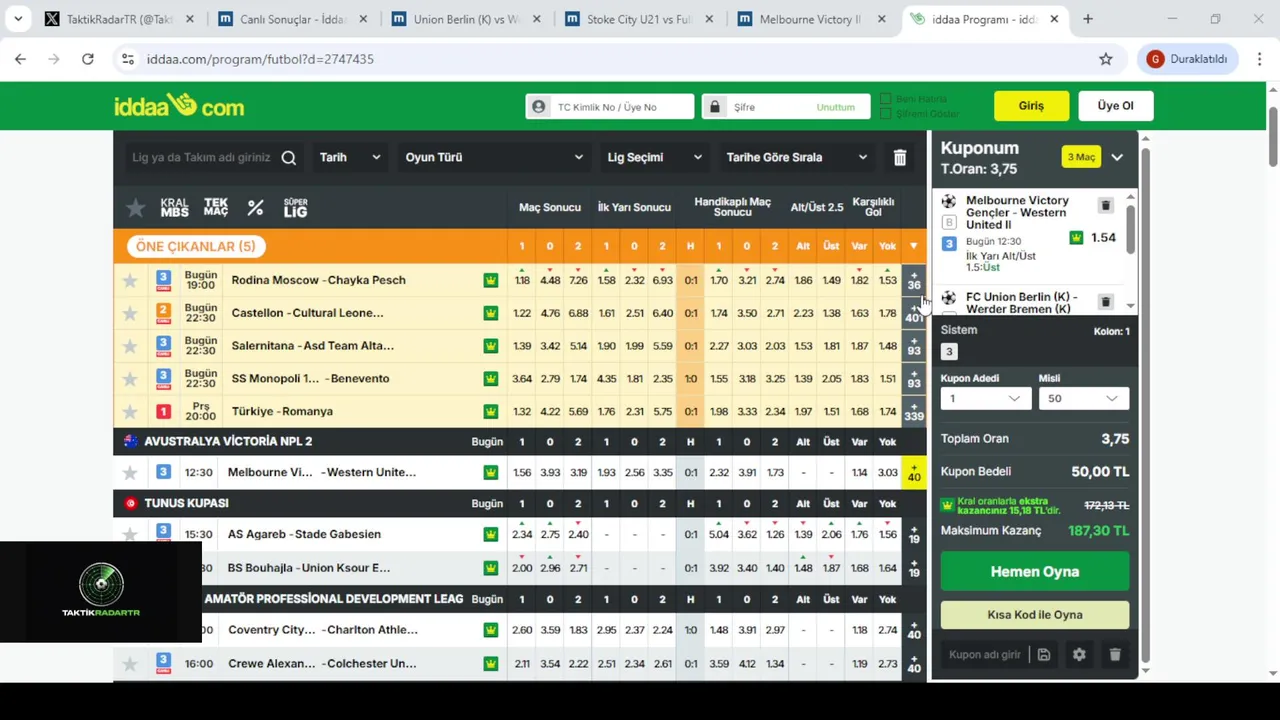Favorite the Melbourne Vi... match star
This screenshot has height=720, width=1280.
130,472
